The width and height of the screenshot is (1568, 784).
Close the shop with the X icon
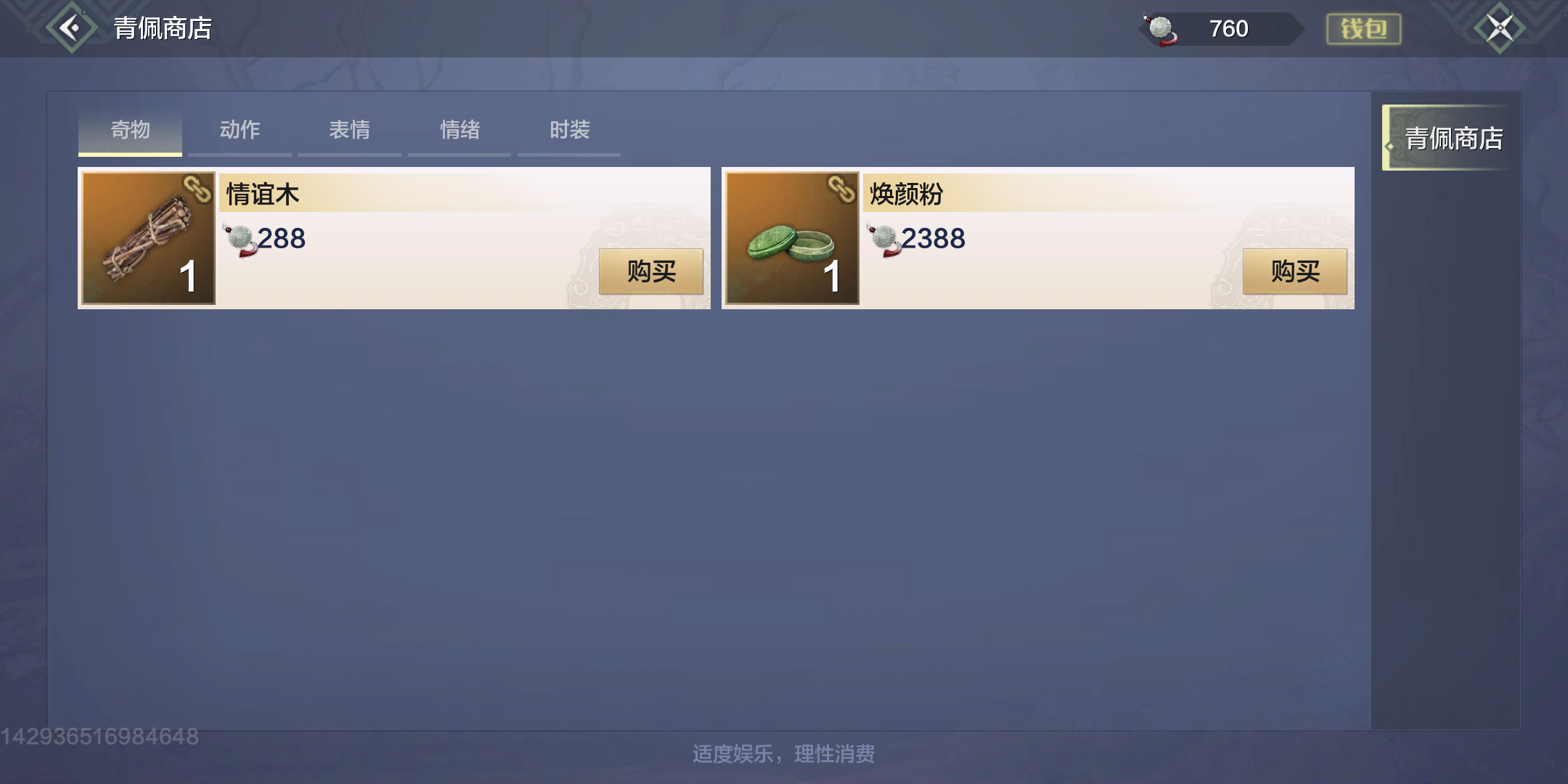1500,28
